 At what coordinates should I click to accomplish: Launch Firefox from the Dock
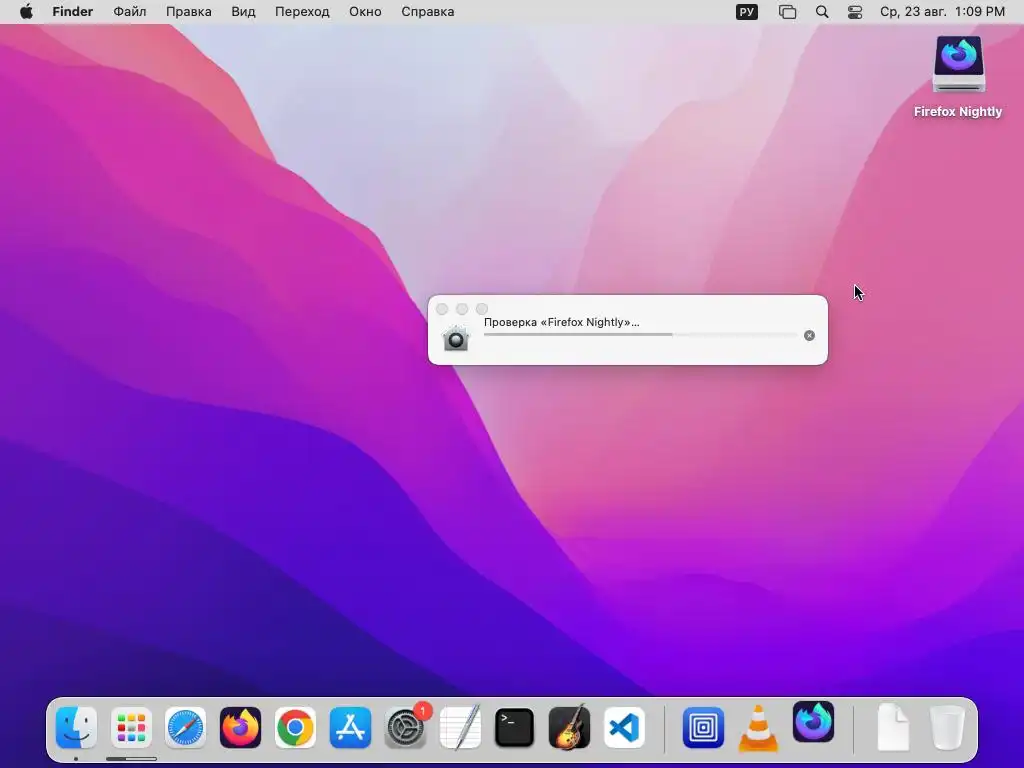click(240, 727)
